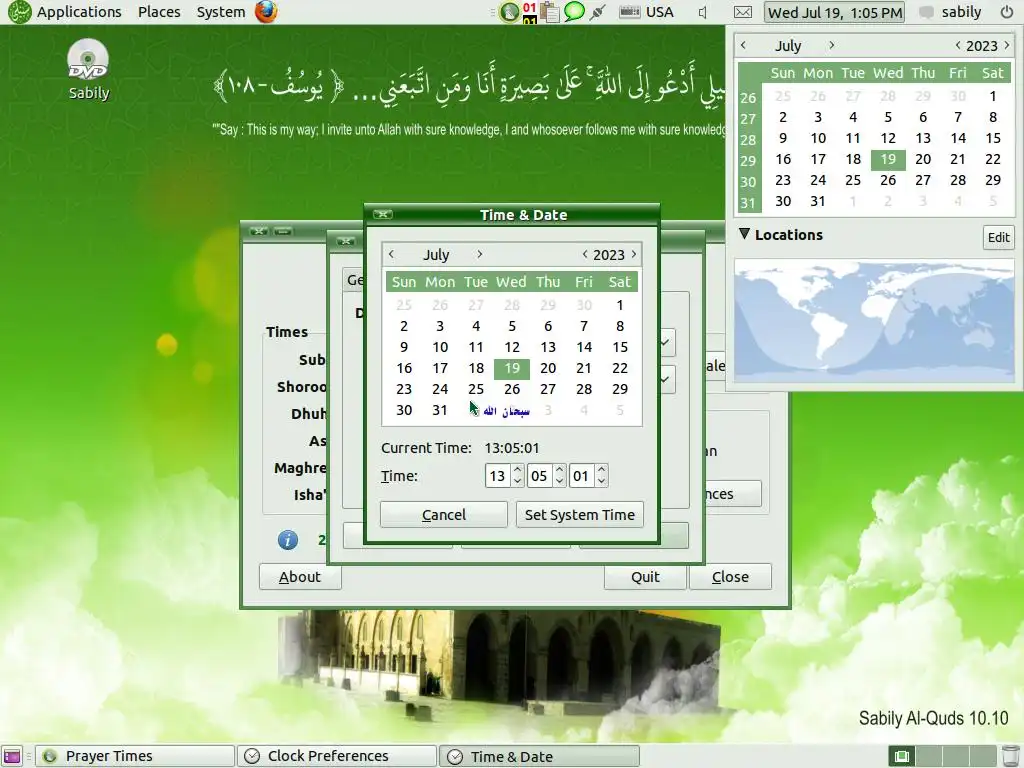1024x768 pixels.
Task: Click Close button in Prayer Times window
Action: click(730, 577)
